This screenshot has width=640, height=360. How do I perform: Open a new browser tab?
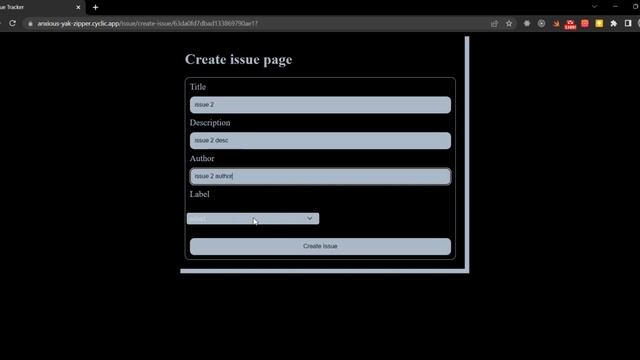(x=96, y=7)
